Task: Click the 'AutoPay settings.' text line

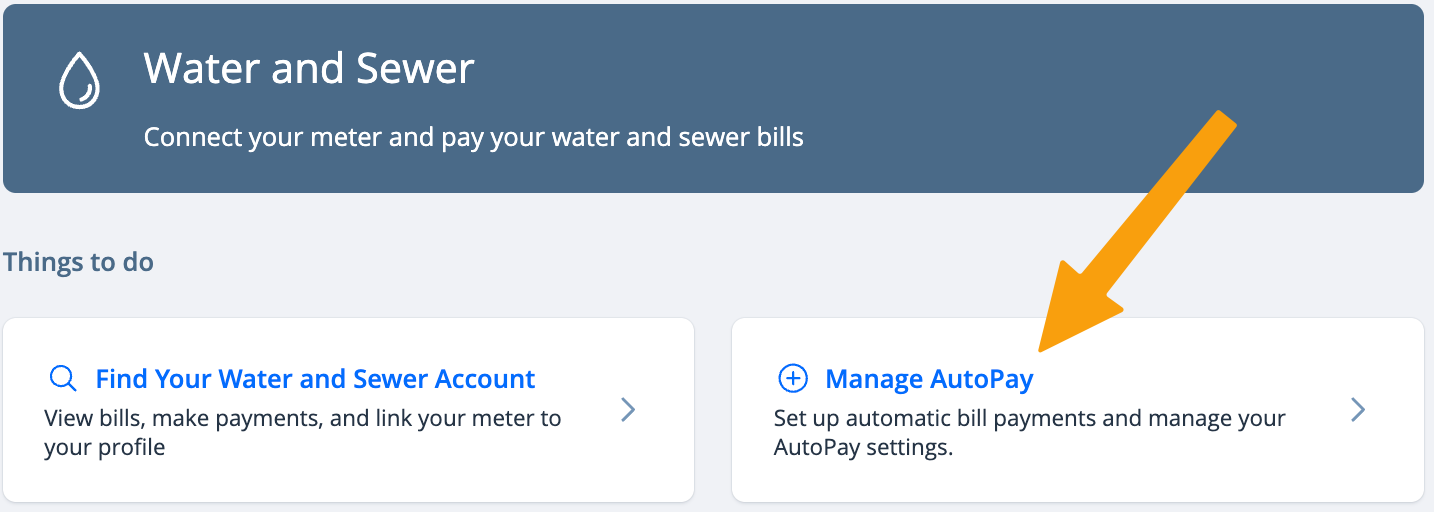Action: [x=864, y=447]
